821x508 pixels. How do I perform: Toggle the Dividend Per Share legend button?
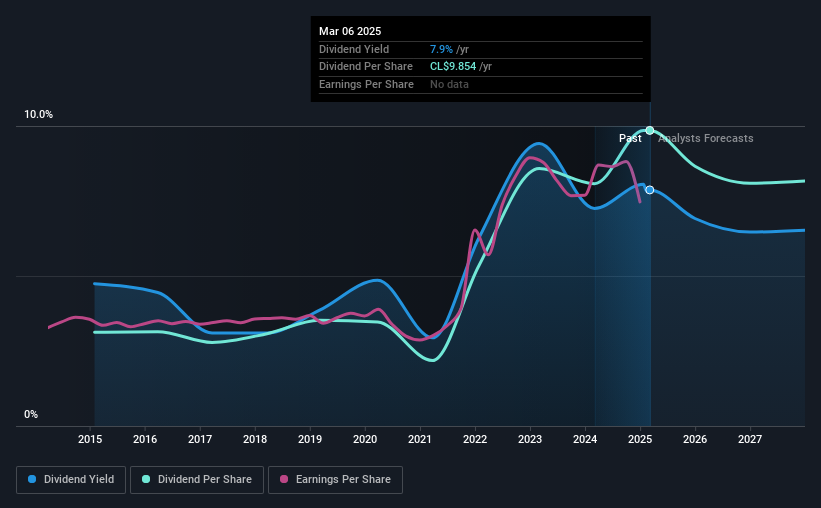tap(197, 480)
